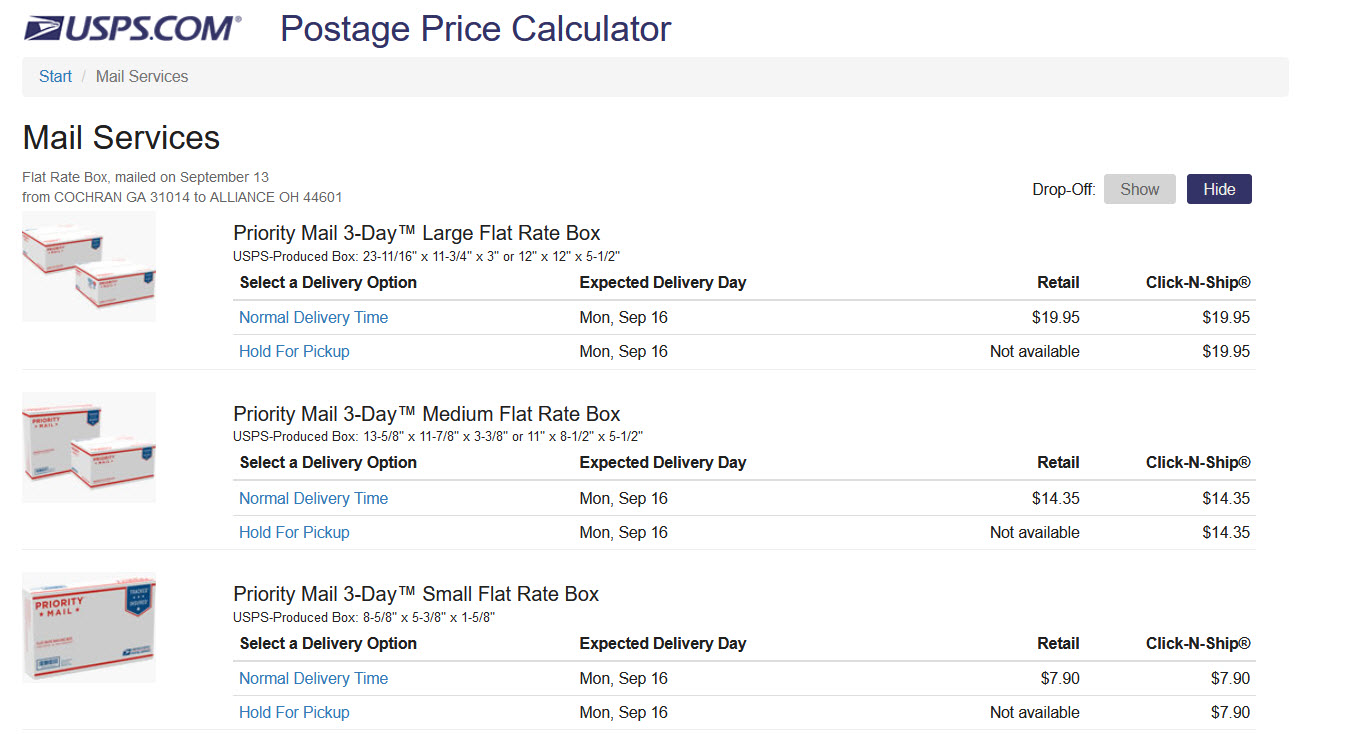Click the USPS.COM logo
The height and width of the screenshot is (749, 1365).
(132, 29)
